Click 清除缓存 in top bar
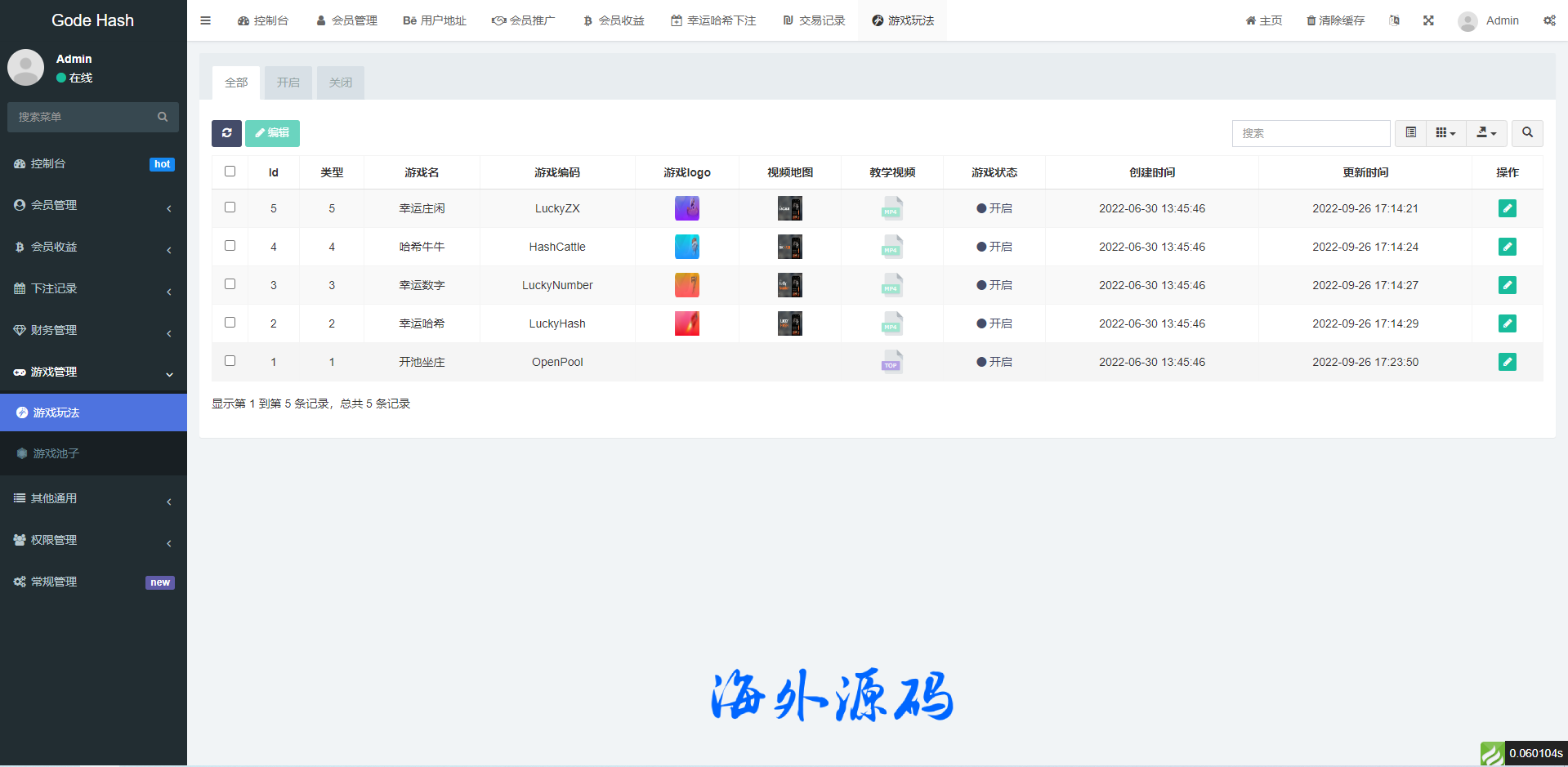Screen dimensions: 1568x767 (1335, 20)
